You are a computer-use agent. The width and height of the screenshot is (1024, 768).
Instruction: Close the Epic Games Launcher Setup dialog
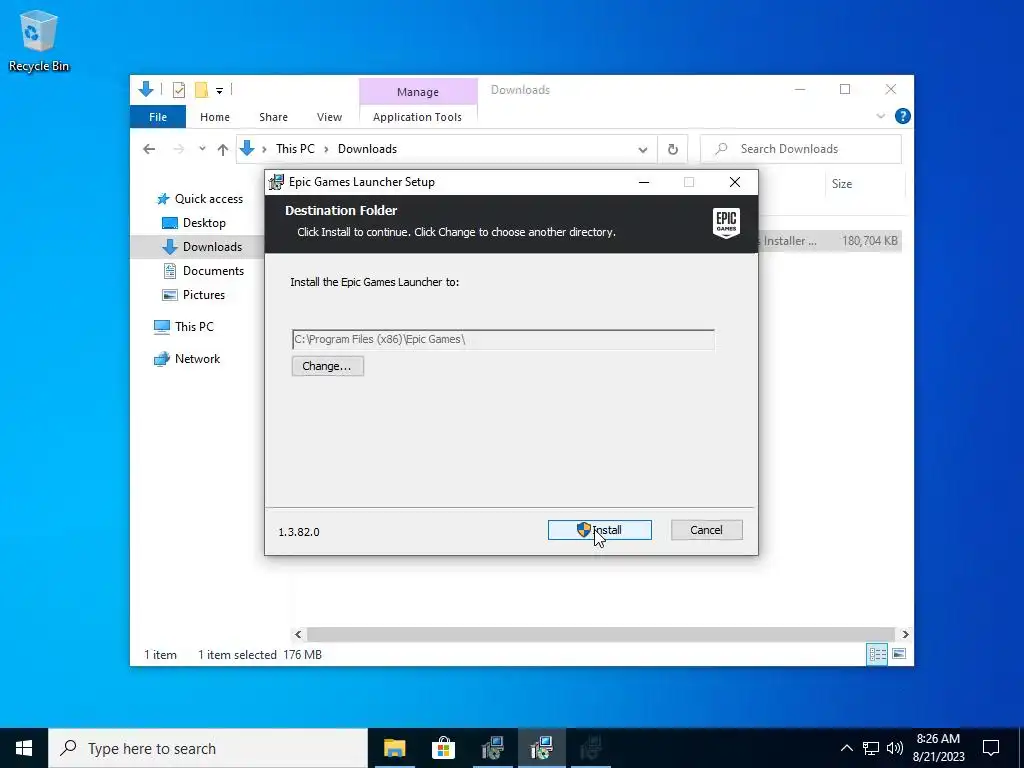pos(735,182)
